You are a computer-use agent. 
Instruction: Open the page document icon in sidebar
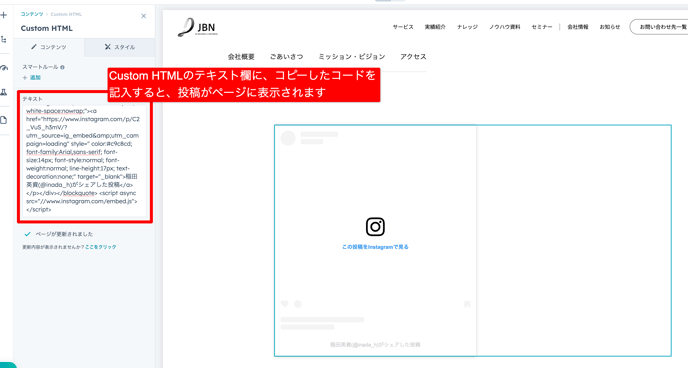point(4,120)
